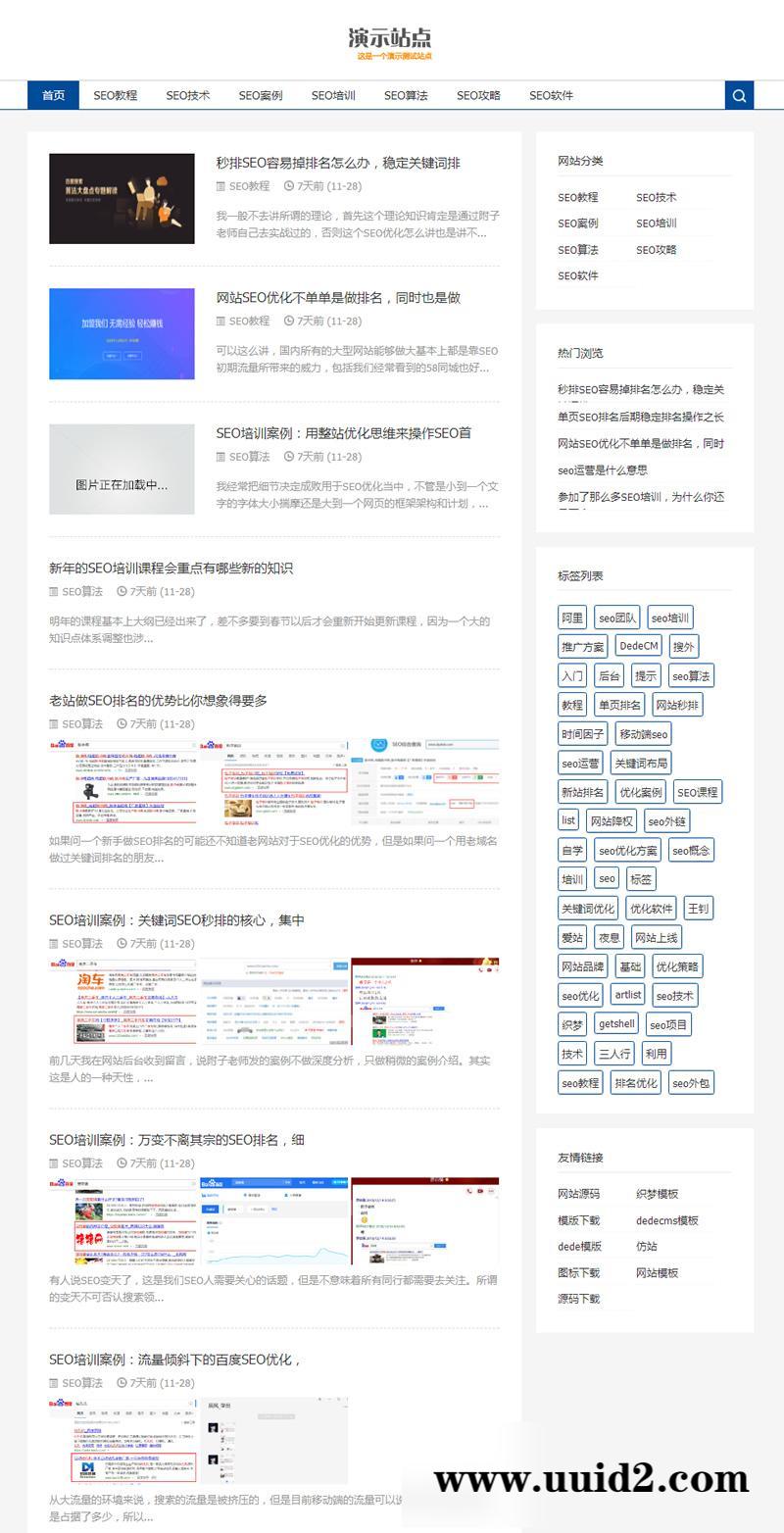Click the 图片正在加载中 placeholder thumbnail
Image resolution: width=784 pixels, height=1533 pixels.
click(122, 469)
